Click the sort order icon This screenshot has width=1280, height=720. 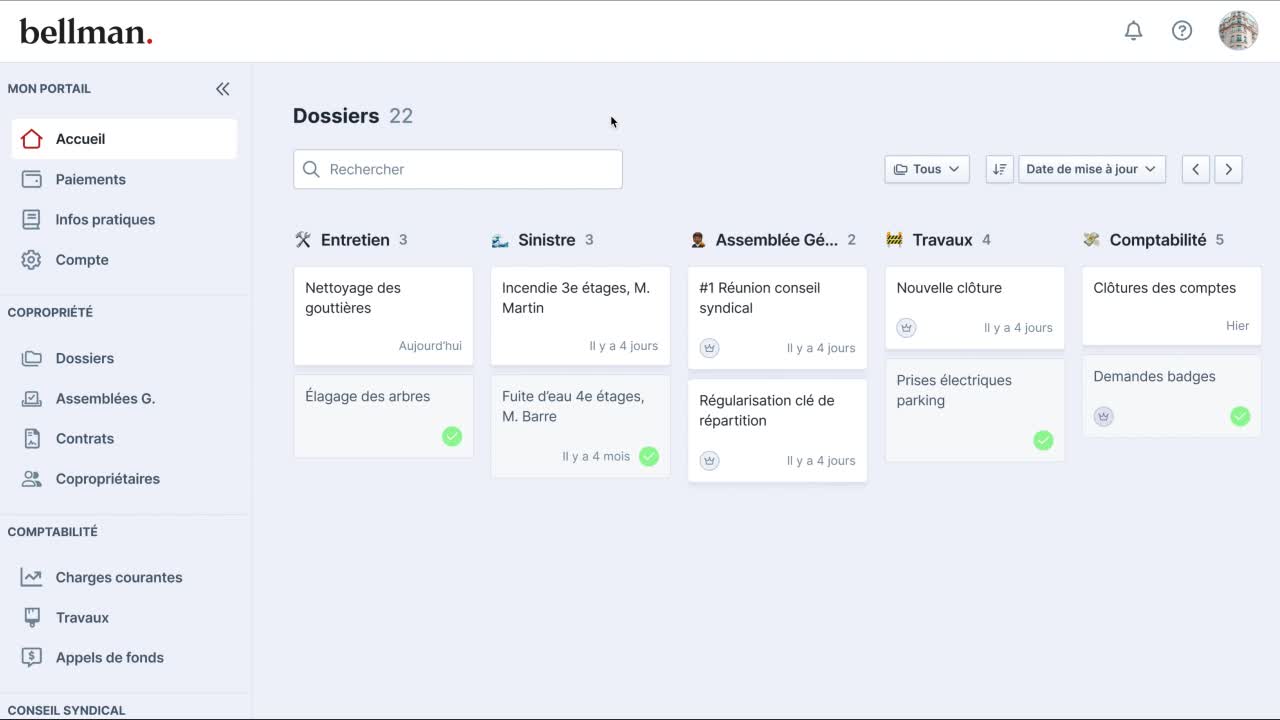999,169
